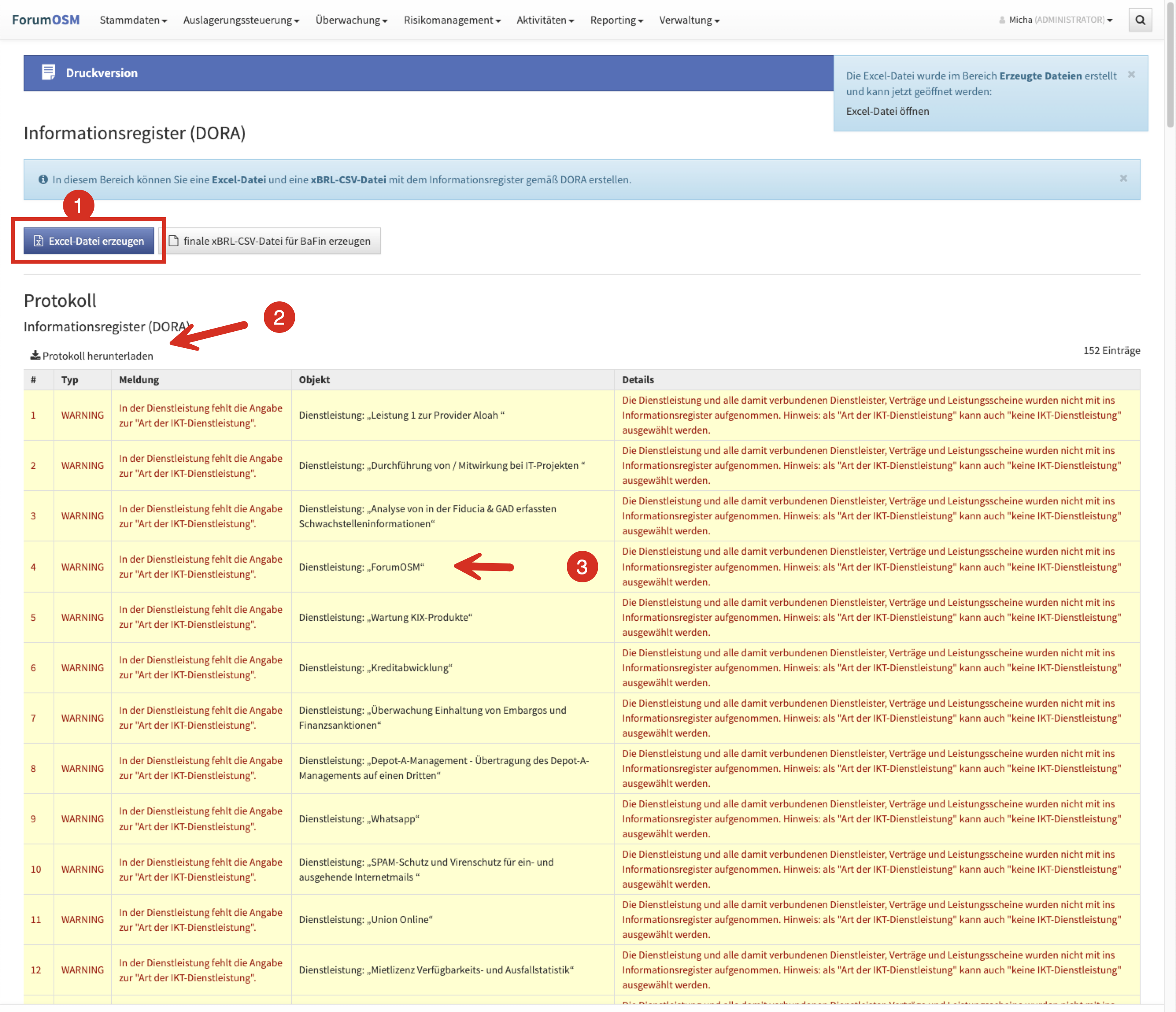The height and width of the screenshot is (1012, 1176).
Task: Click the Dienstleistung ForumOSM table row
Action: (x=362, y=567)
